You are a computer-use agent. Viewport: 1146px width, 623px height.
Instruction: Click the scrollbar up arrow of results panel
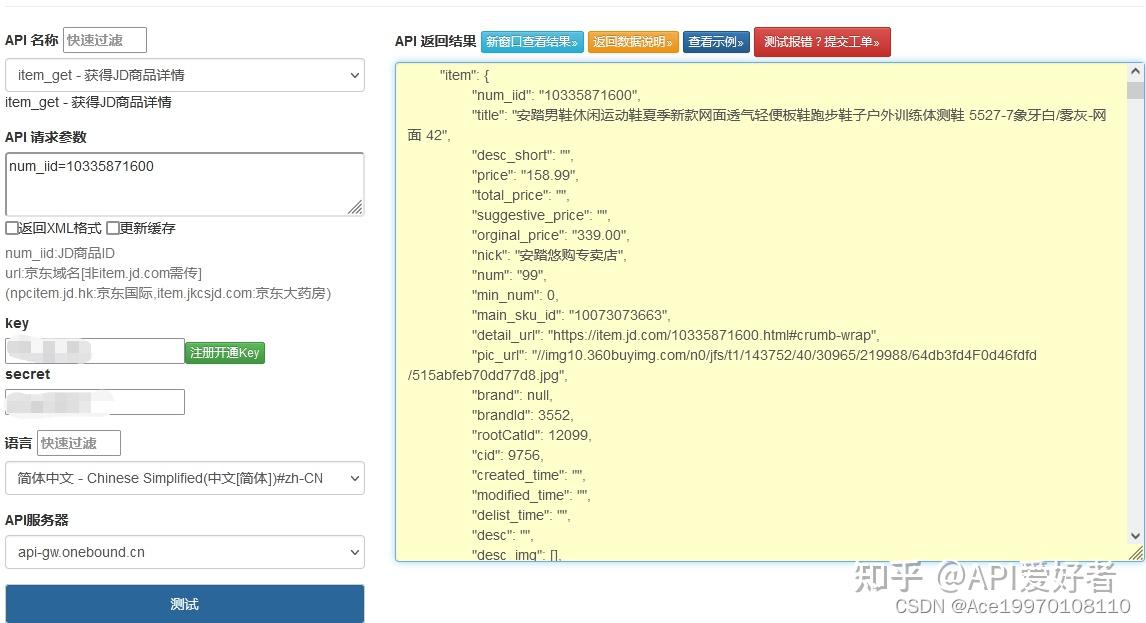1133,71
